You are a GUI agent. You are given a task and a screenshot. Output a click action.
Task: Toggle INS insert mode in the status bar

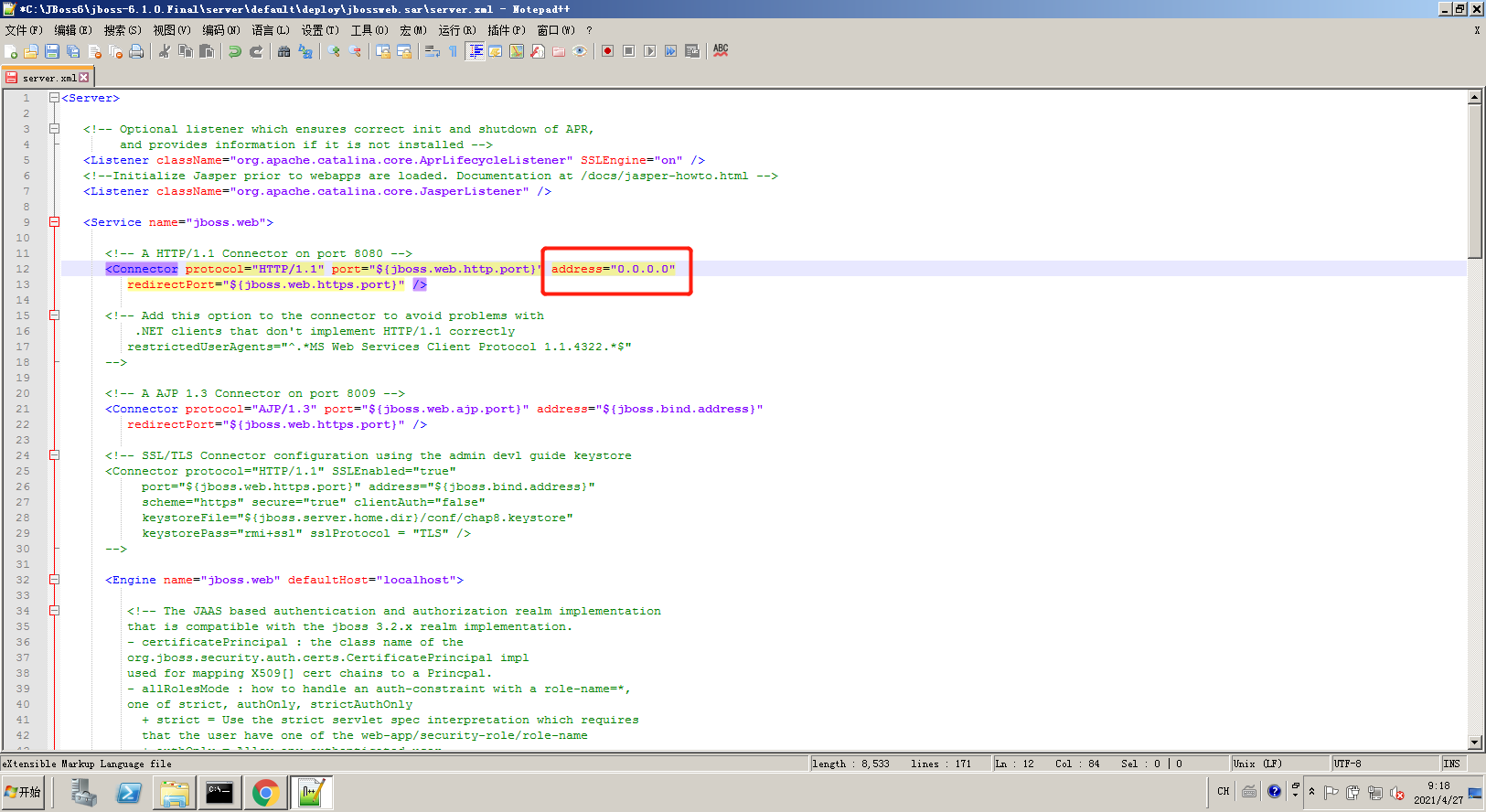coord(1452,764)
